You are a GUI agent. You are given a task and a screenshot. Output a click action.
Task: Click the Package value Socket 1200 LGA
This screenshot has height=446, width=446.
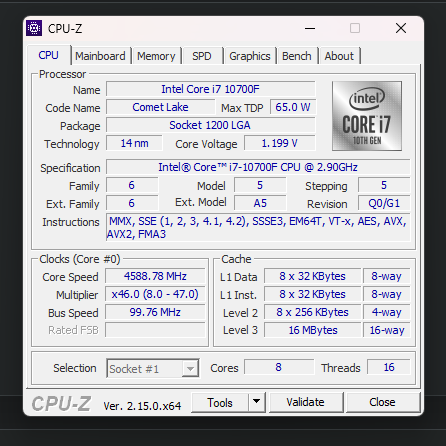[210, 125]
